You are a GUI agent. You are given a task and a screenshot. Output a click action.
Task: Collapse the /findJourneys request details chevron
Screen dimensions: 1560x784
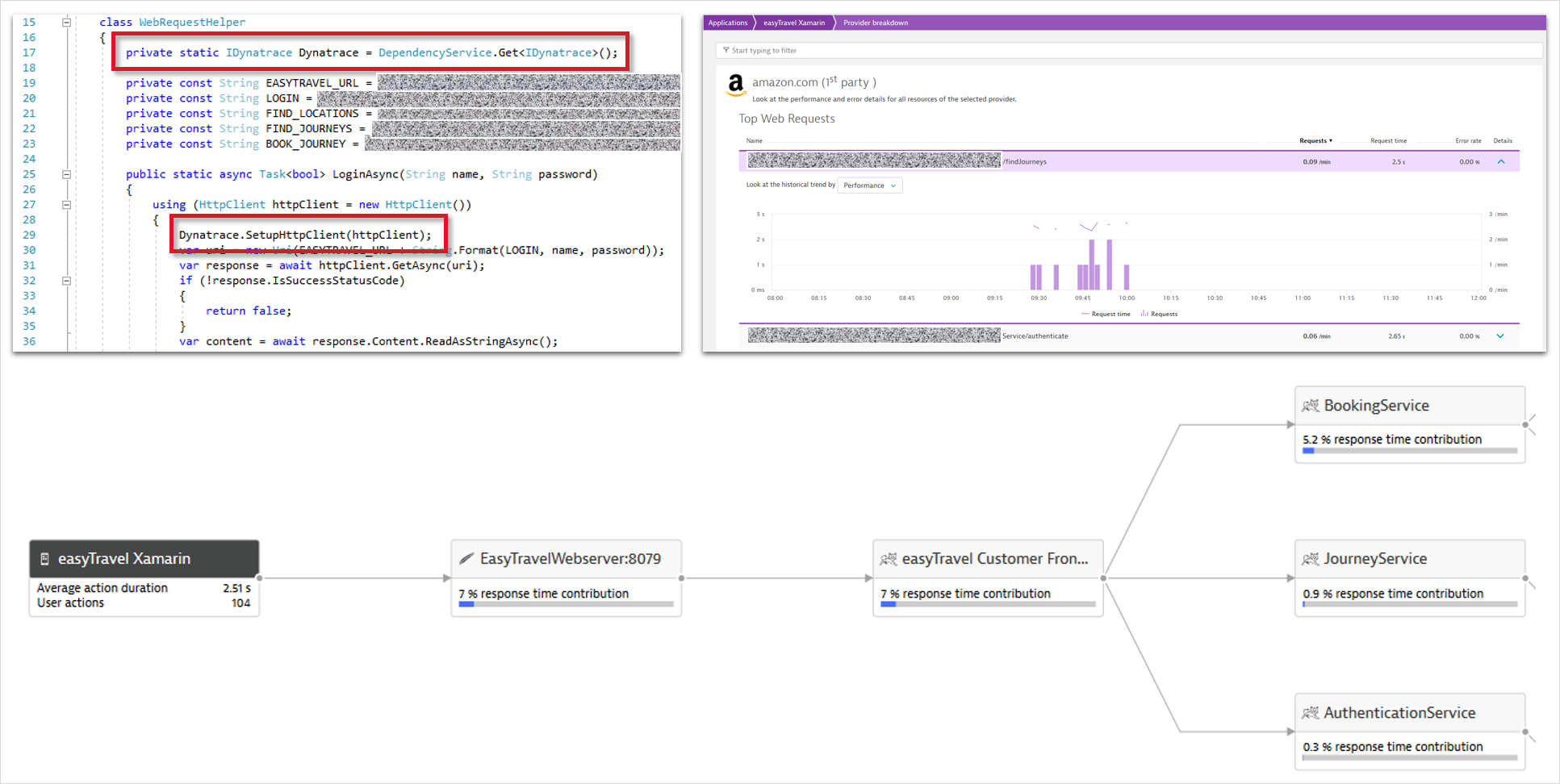pos(1501,162)
